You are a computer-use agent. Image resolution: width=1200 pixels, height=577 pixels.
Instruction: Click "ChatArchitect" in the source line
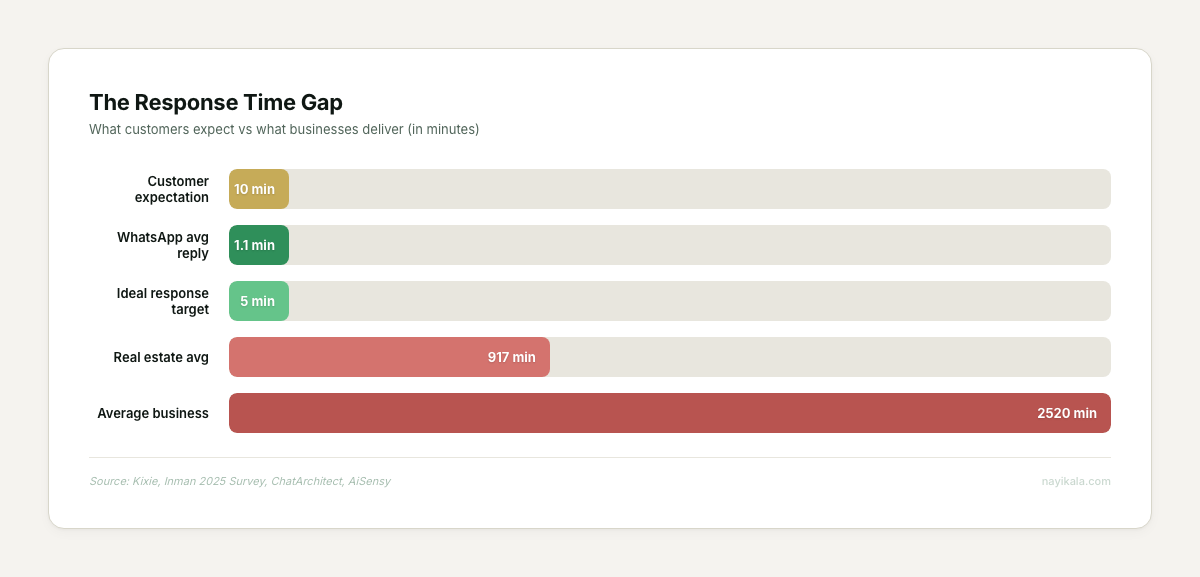tap(306, 481)
